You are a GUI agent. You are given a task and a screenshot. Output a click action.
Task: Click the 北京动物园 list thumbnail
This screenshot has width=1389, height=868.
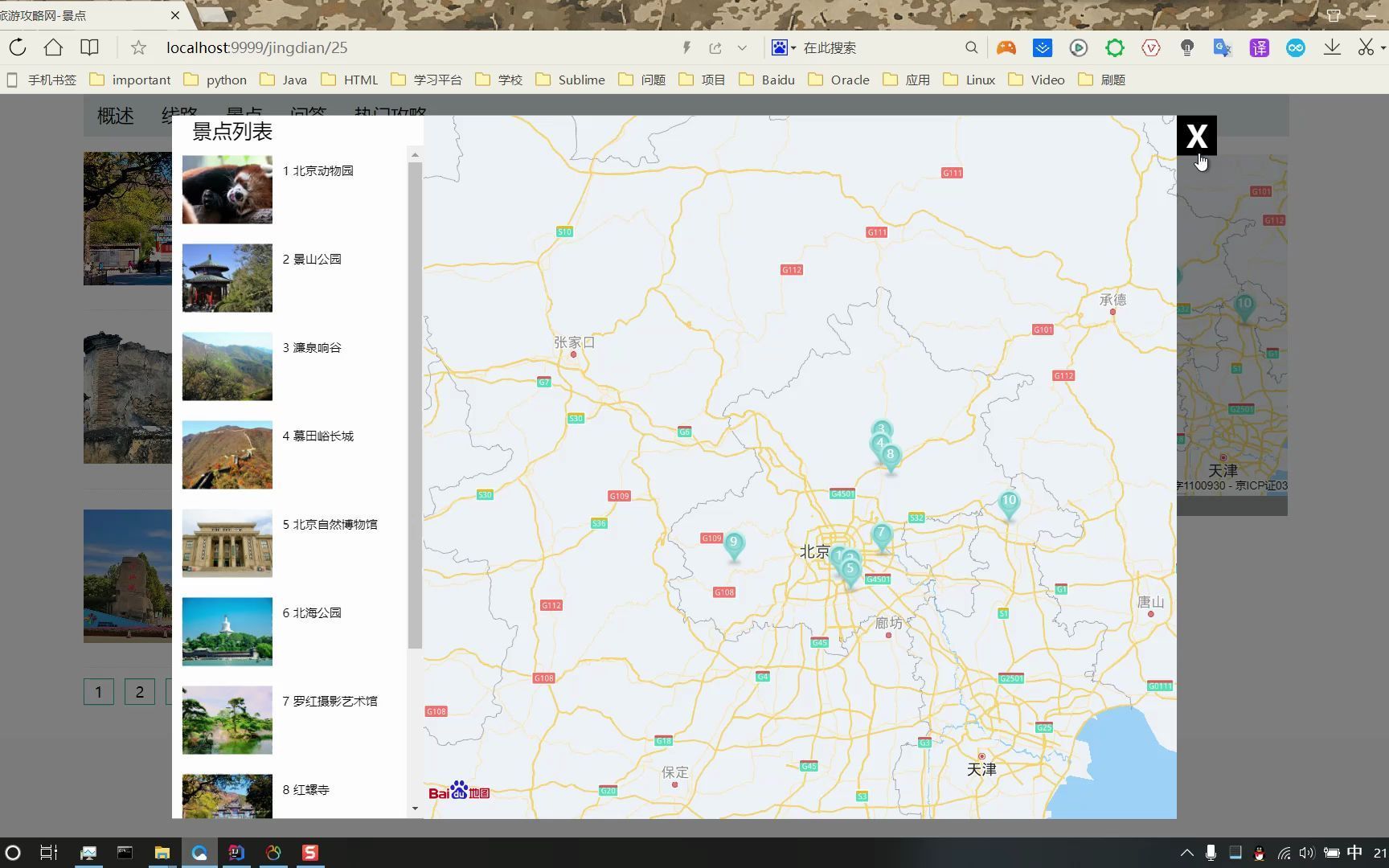(x=227, y=190)
